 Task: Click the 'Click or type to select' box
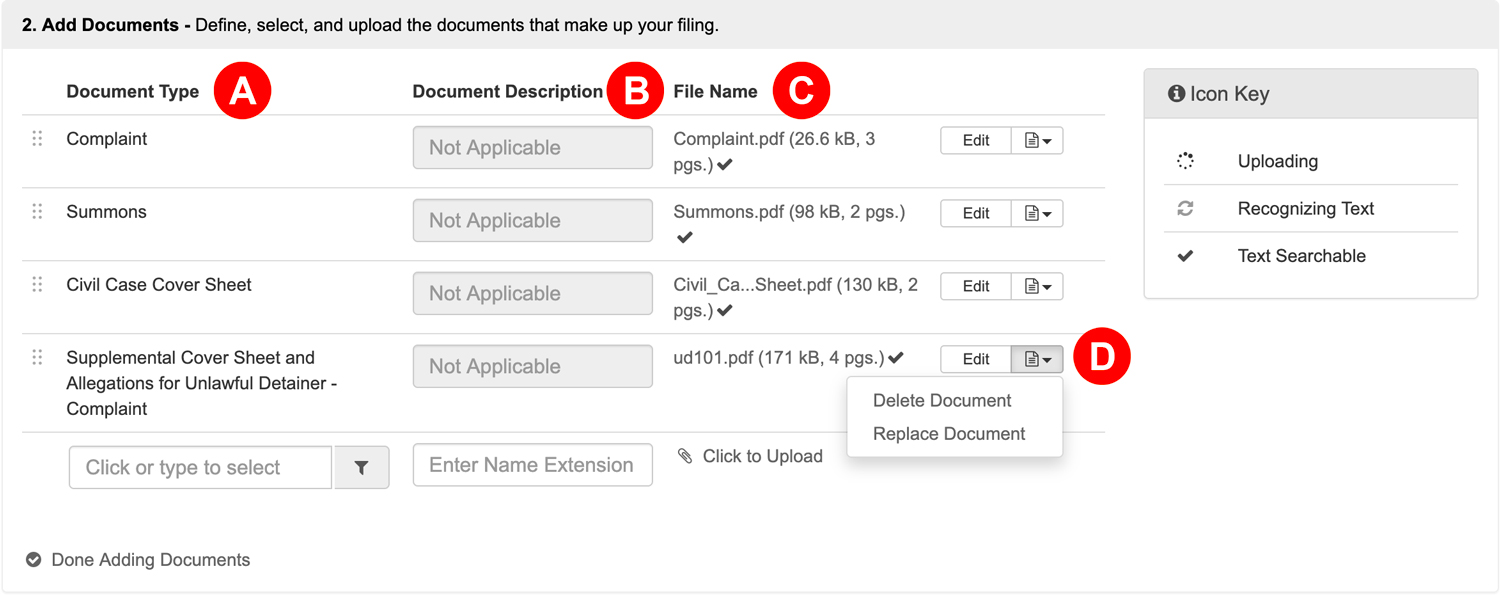coord(200,468)
